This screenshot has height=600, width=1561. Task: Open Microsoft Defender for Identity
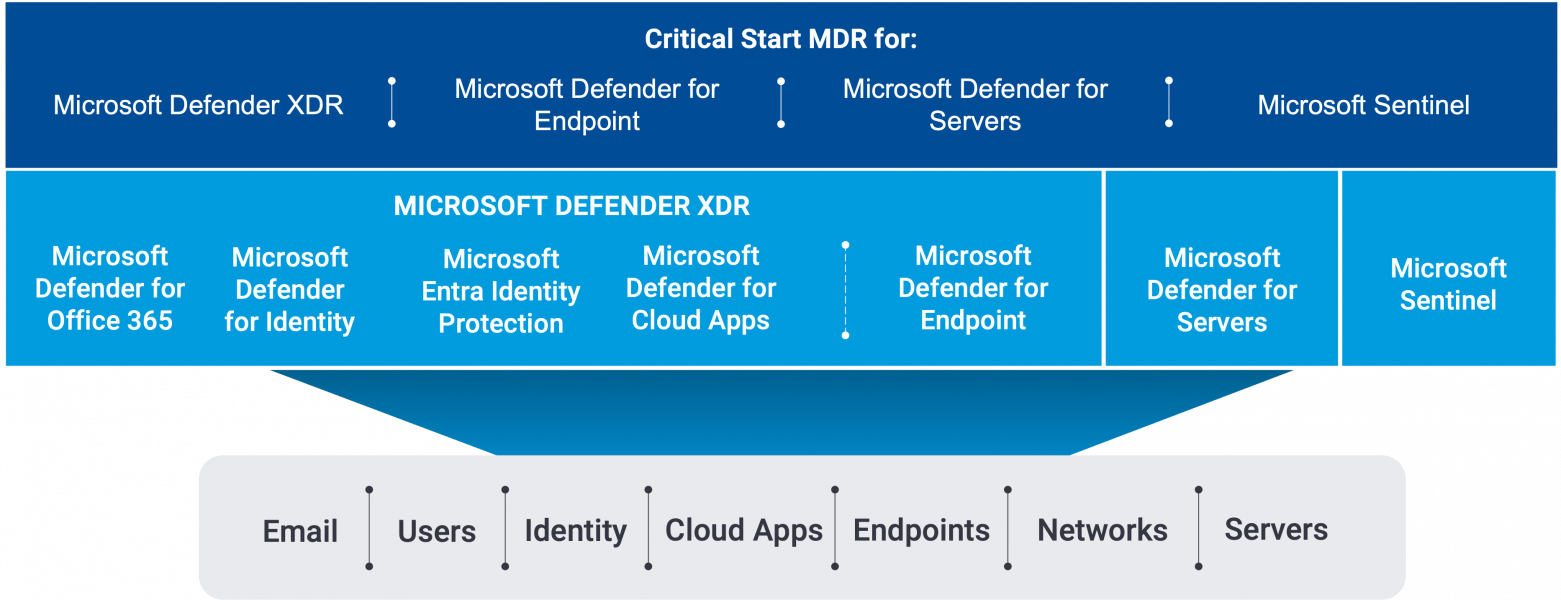click(290, 289)
